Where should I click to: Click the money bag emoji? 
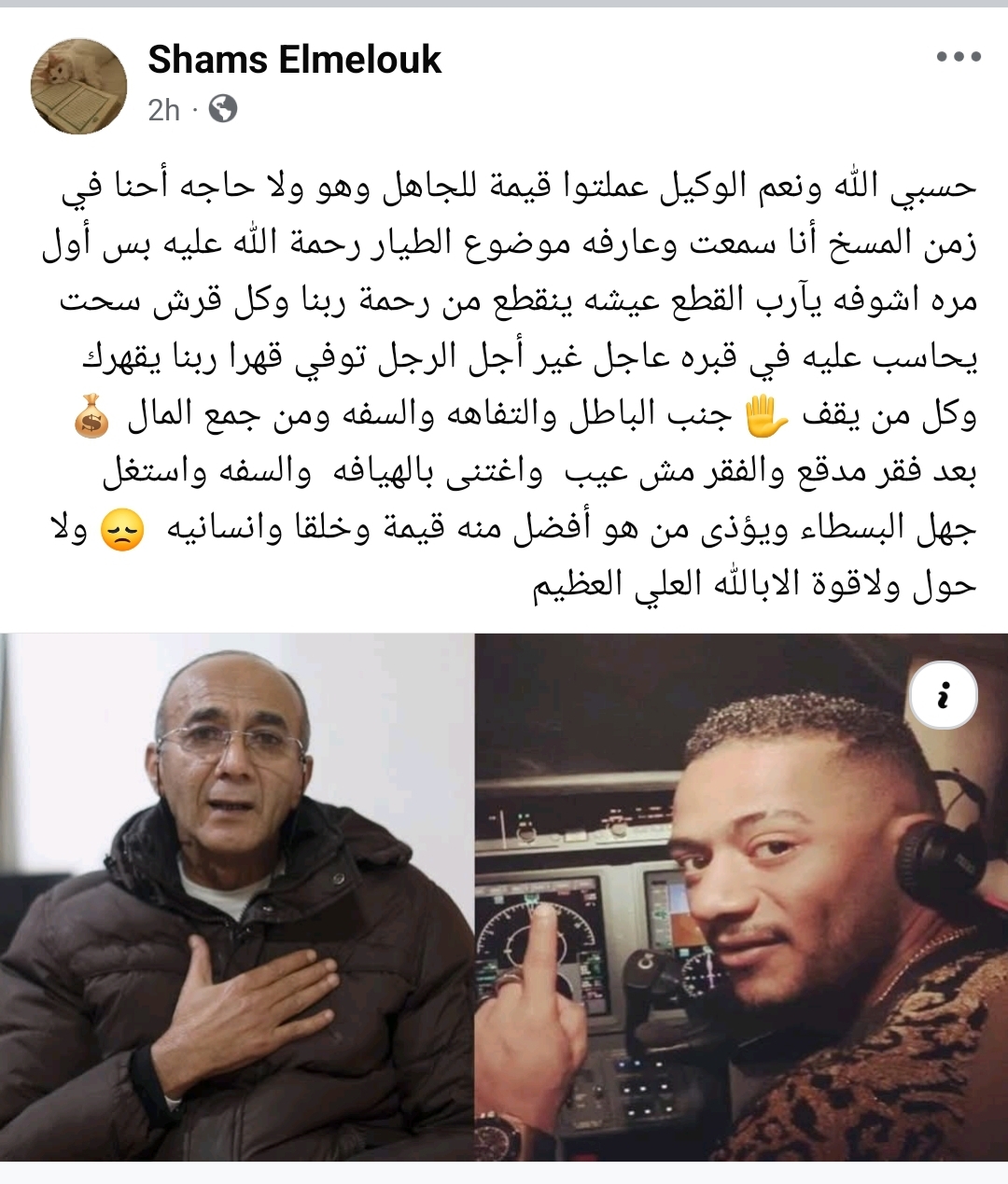91,416
